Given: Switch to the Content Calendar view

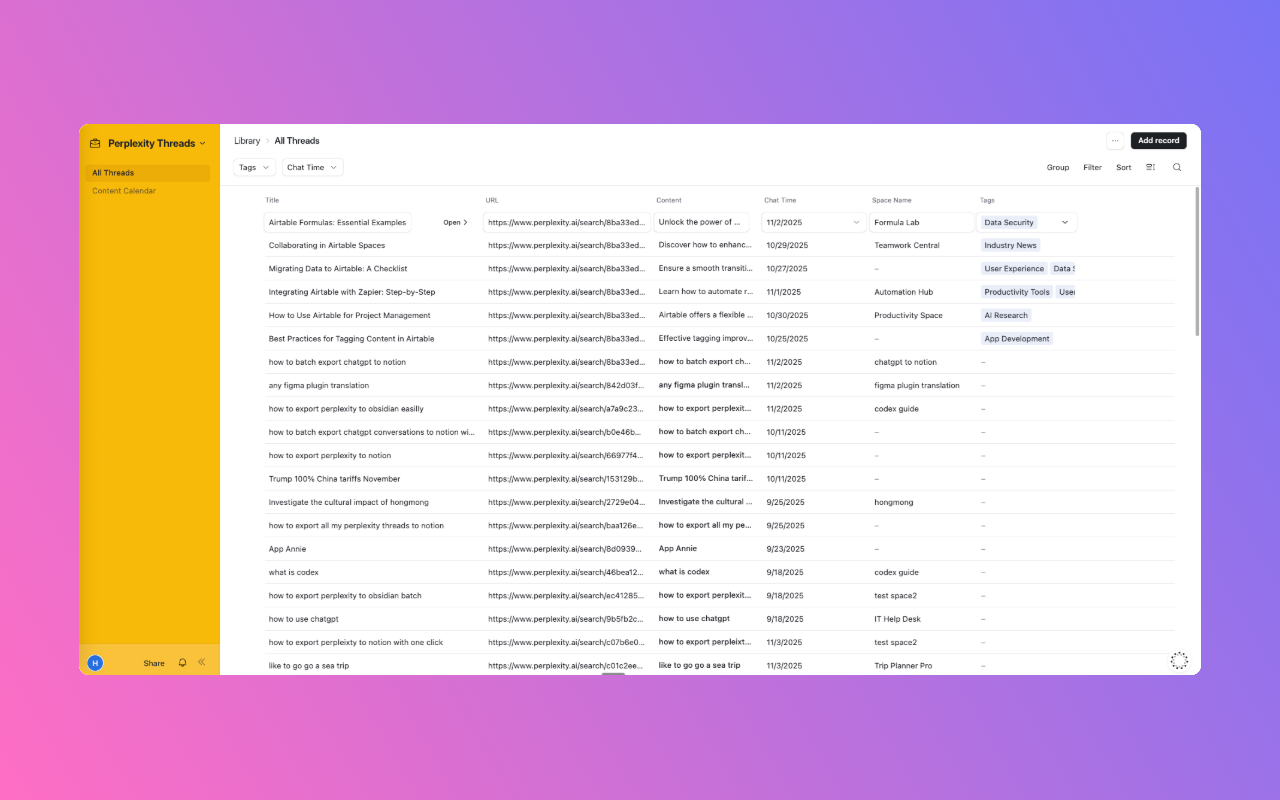Looking at the screenshot, I should coord(124,190).
